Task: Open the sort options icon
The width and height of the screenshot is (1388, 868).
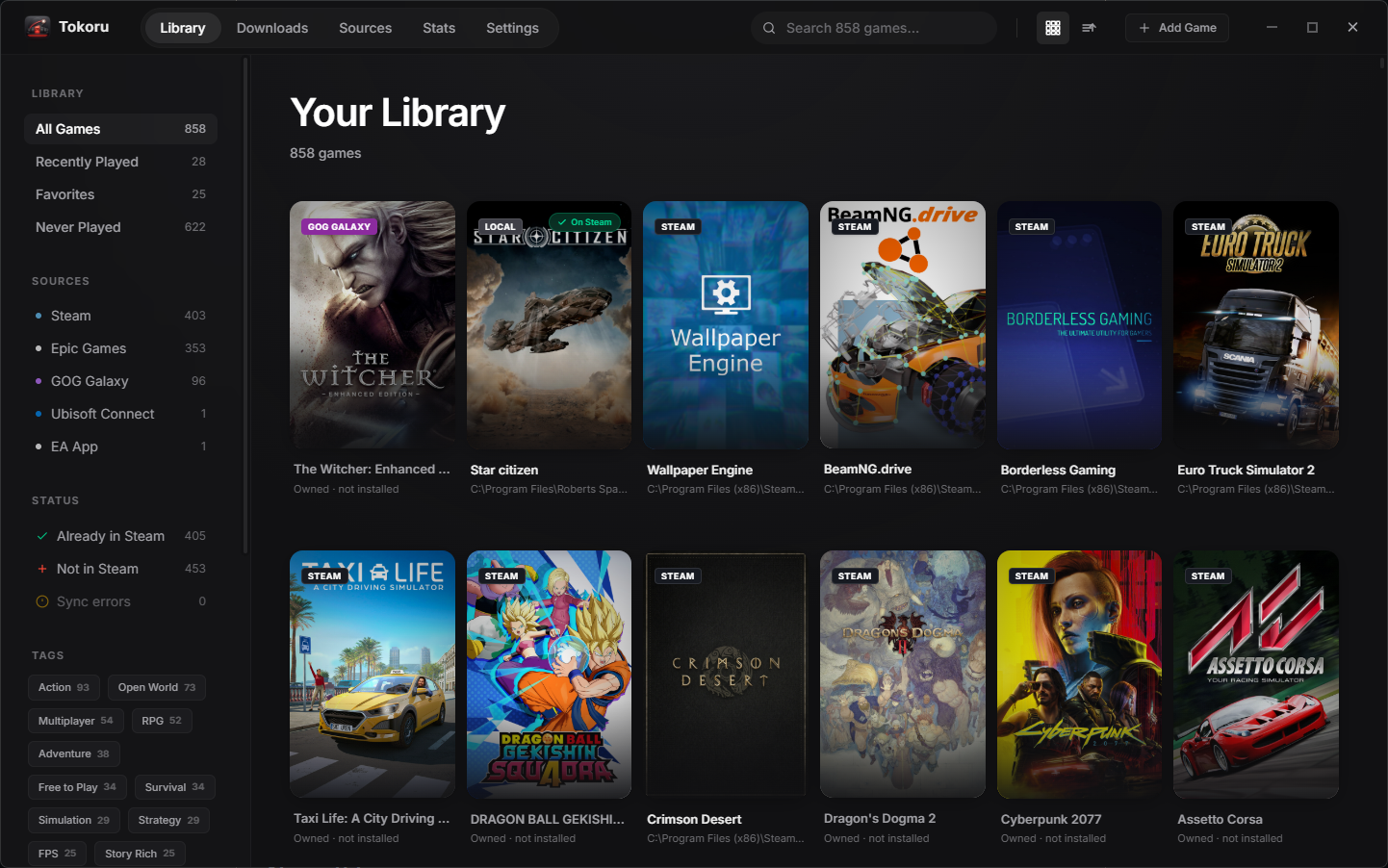Action: click(x=1089, y=28)
